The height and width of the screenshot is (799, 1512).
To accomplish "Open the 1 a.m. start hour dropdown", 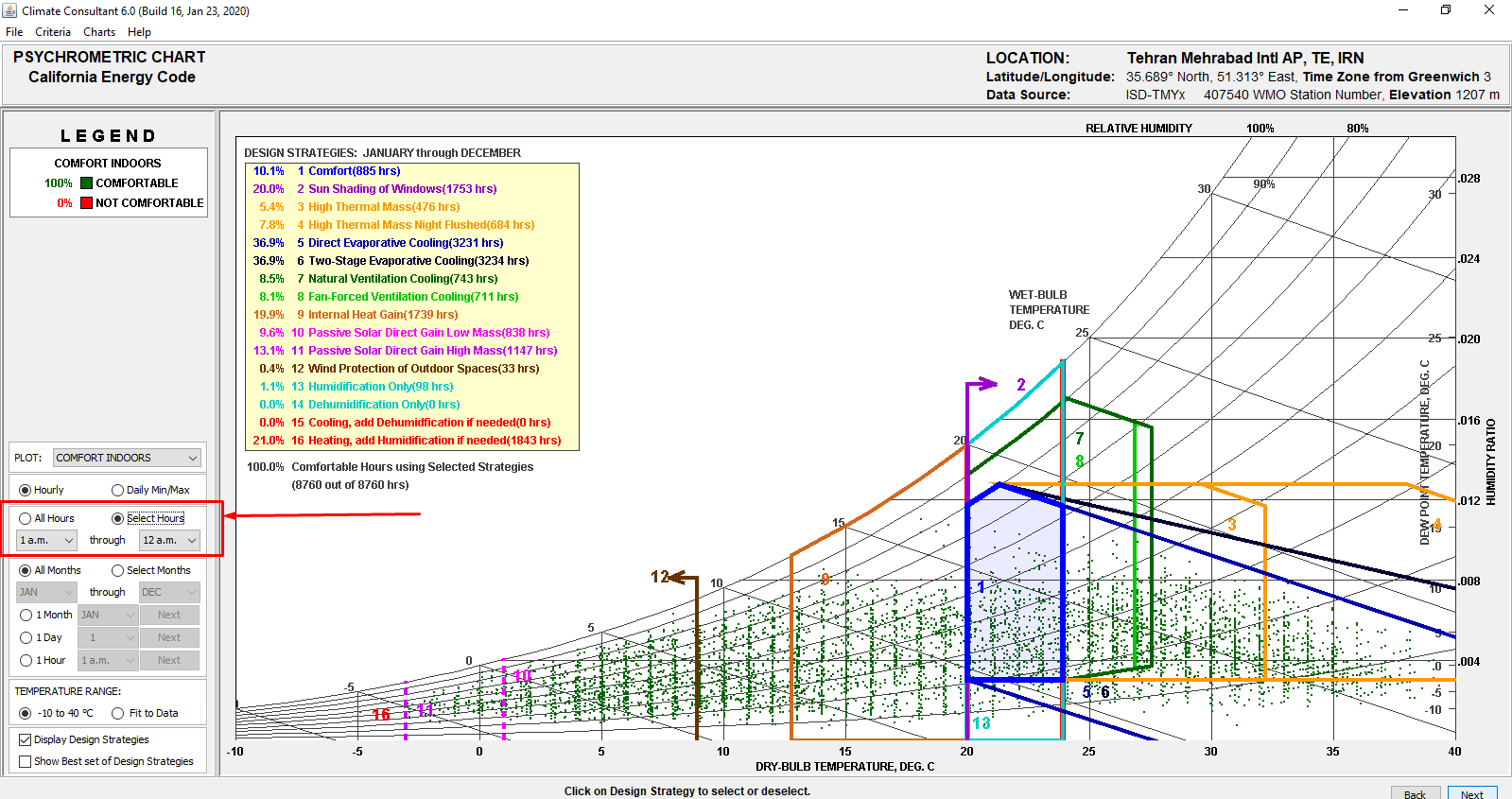I will click(46, 540).
